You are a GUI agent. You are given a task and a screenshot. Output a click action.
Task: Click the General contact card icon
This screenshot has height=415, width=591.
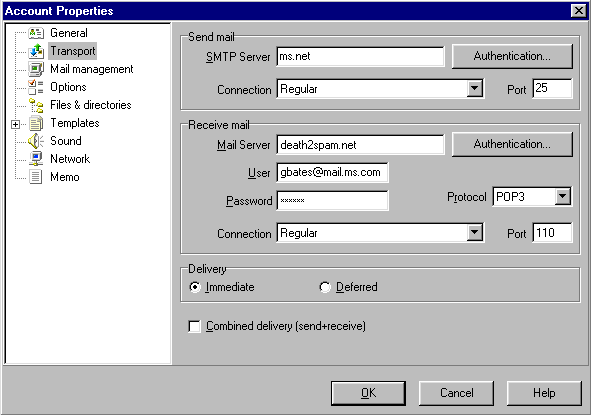(x=36, y=33)
